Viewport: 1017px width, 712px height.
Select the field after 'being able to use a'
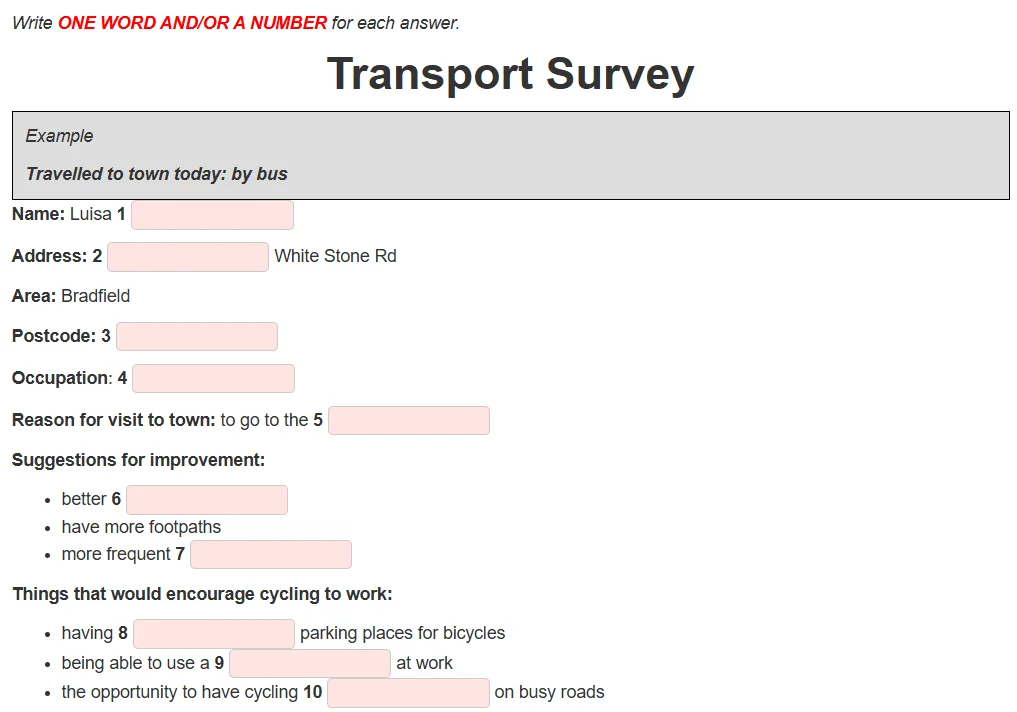tap(309, 662)
